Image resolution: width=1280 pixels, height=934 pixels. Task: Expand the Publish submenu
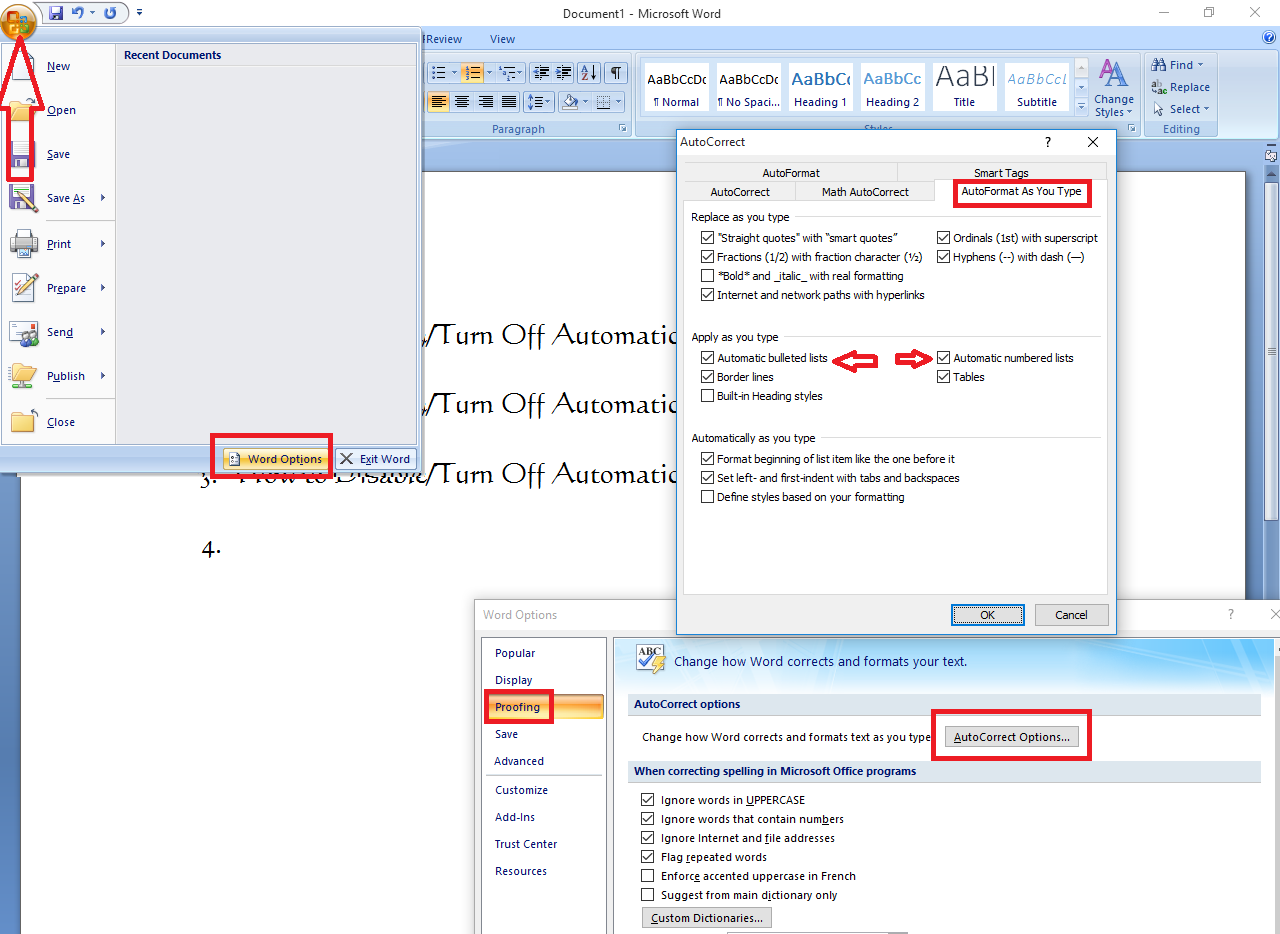click(x=103, y=376)
